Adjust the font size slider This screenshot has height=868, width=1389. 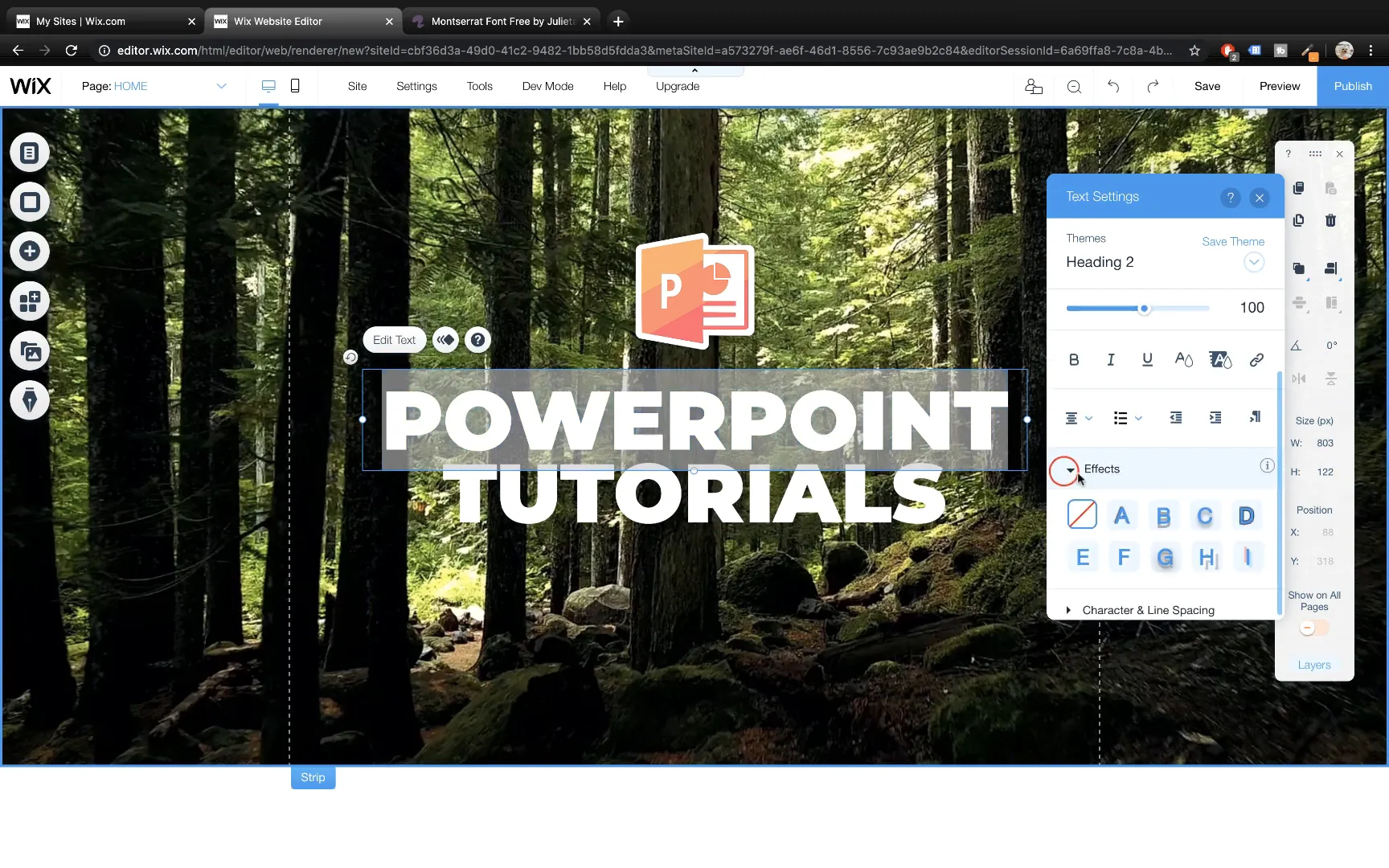coord(1144,309)
